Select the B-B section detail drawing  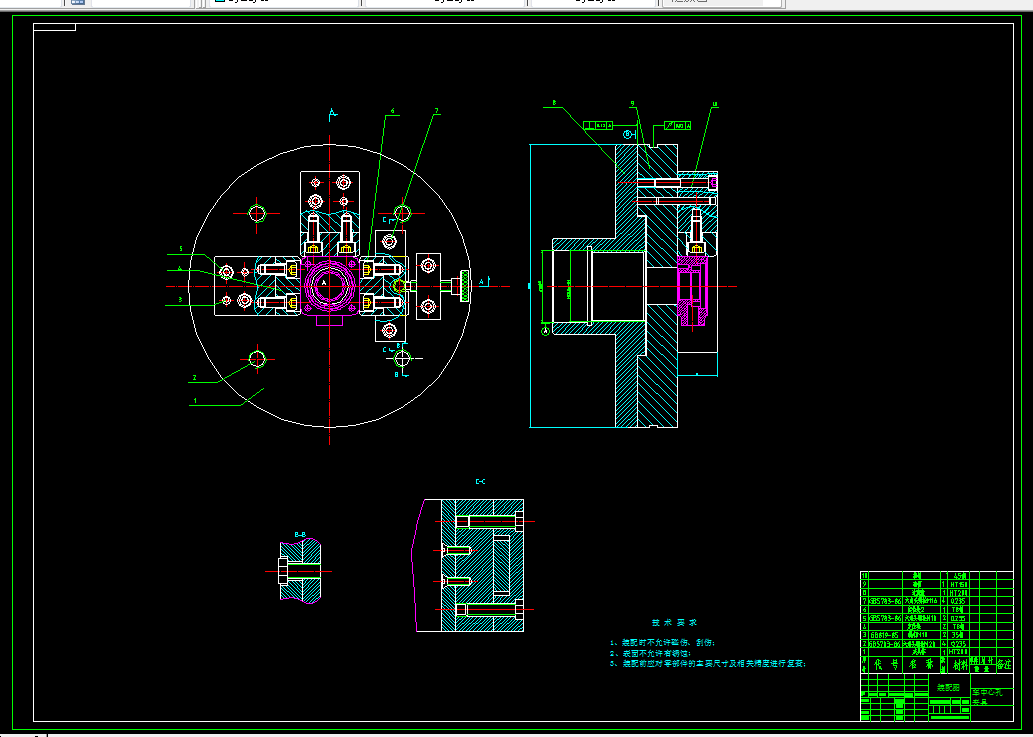click(298, 572)
